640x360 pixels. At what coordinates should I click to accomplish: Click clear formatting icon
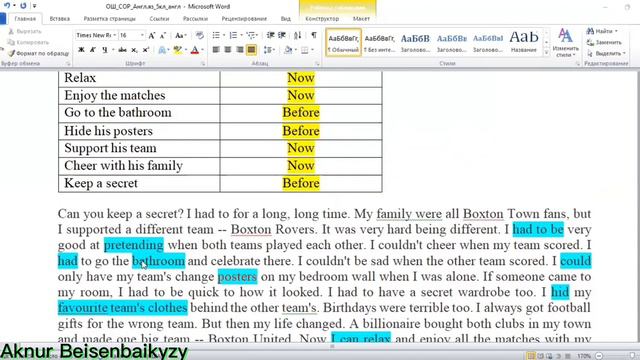[x=199, y=36]
